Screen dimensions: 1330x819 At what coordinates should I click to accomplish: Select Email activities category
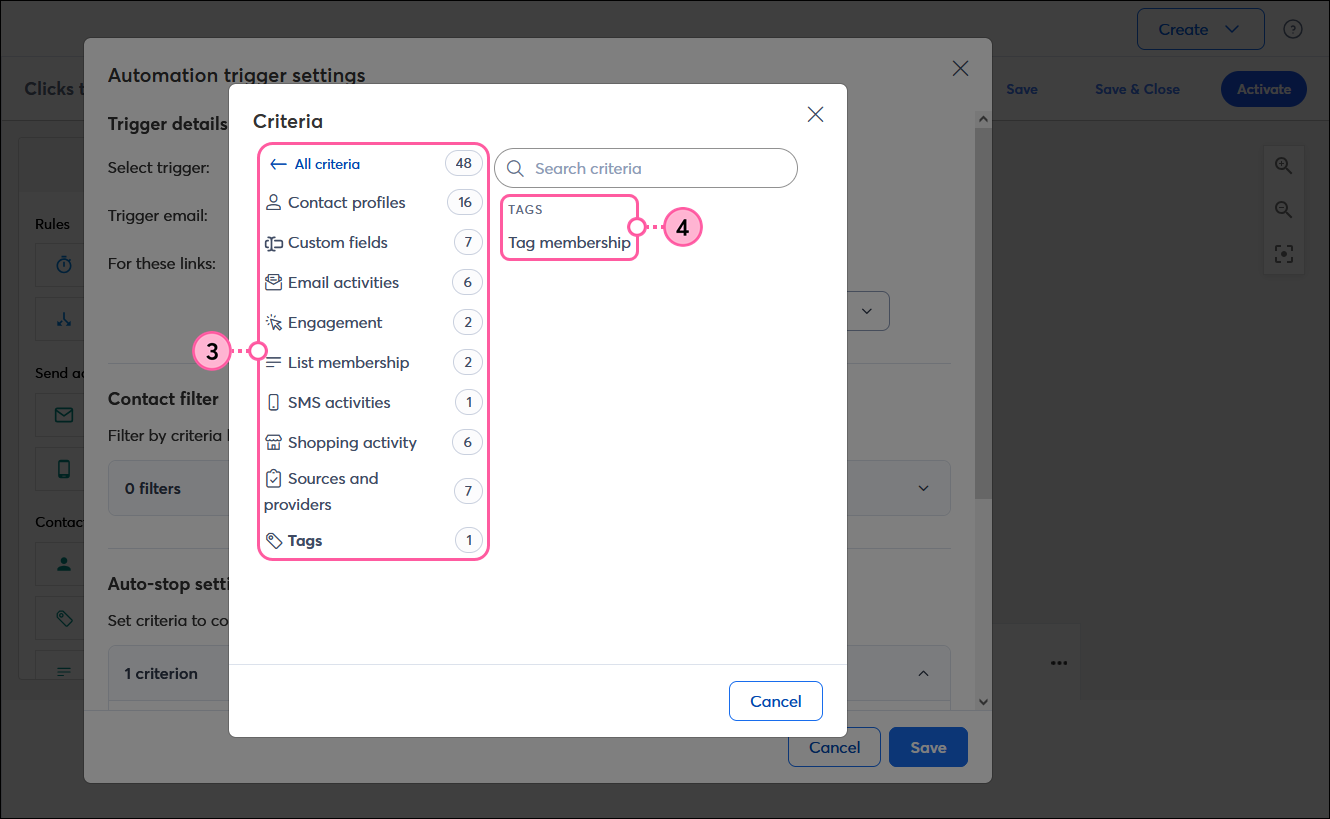tap(374, 282)
